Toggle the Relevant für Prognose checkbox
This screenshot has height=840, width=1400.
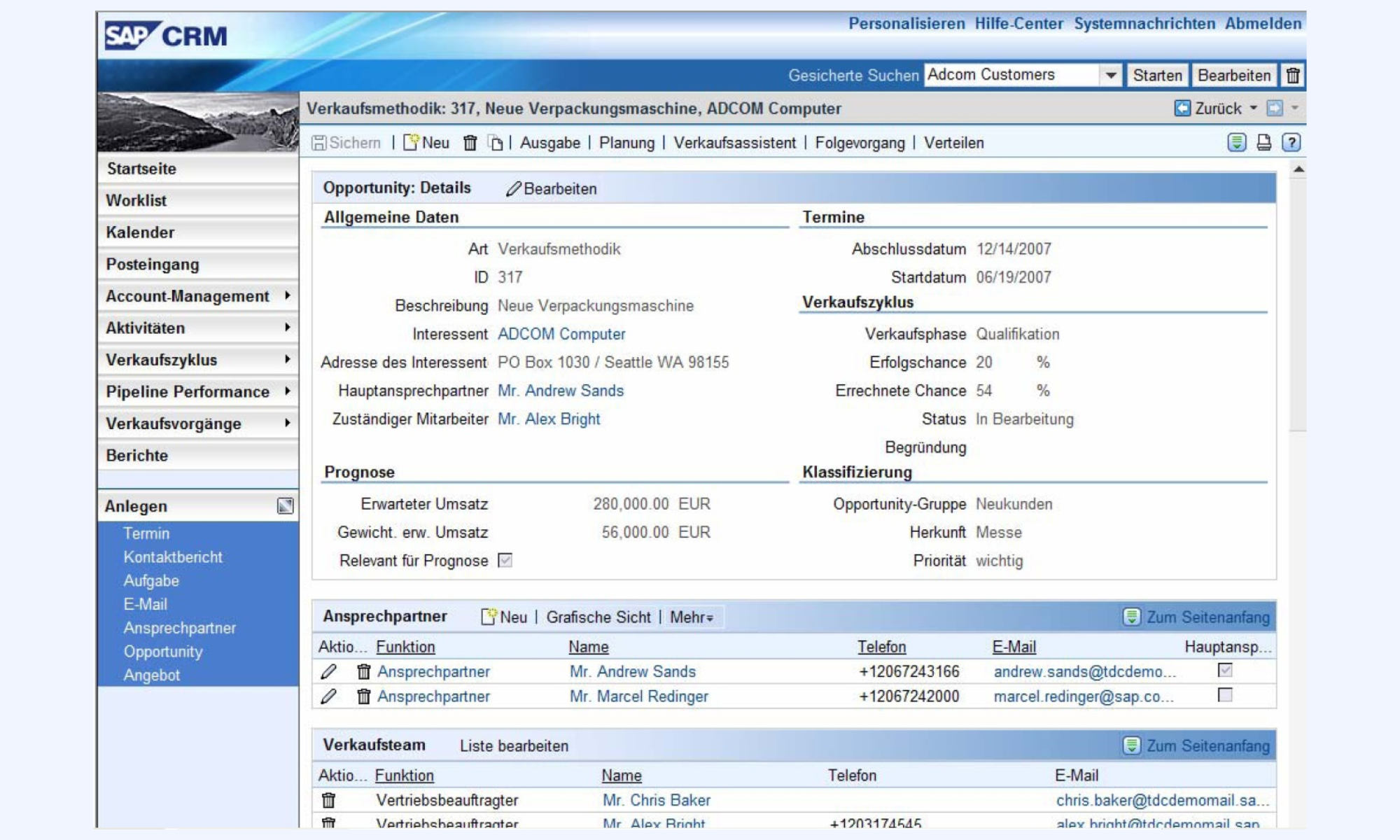pyautogui.click(x=505, y=561)
